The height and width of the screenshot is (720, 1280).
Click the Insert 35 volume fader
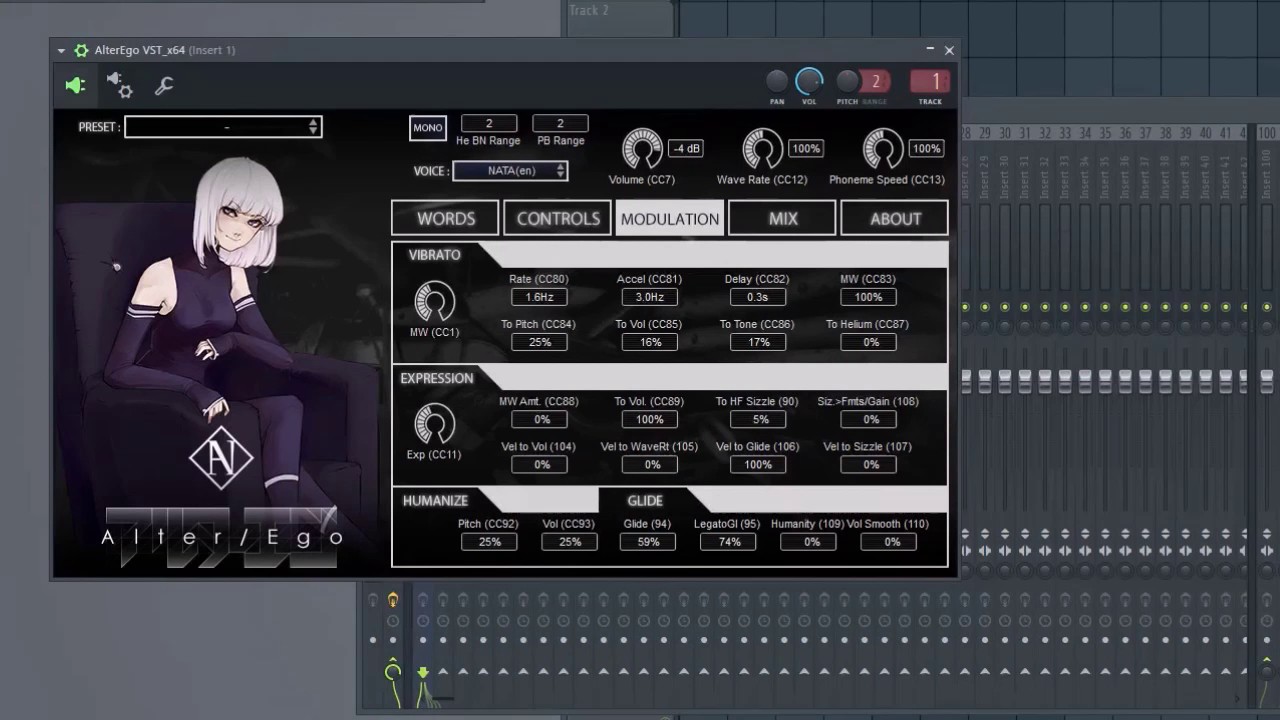(1105, 380)
